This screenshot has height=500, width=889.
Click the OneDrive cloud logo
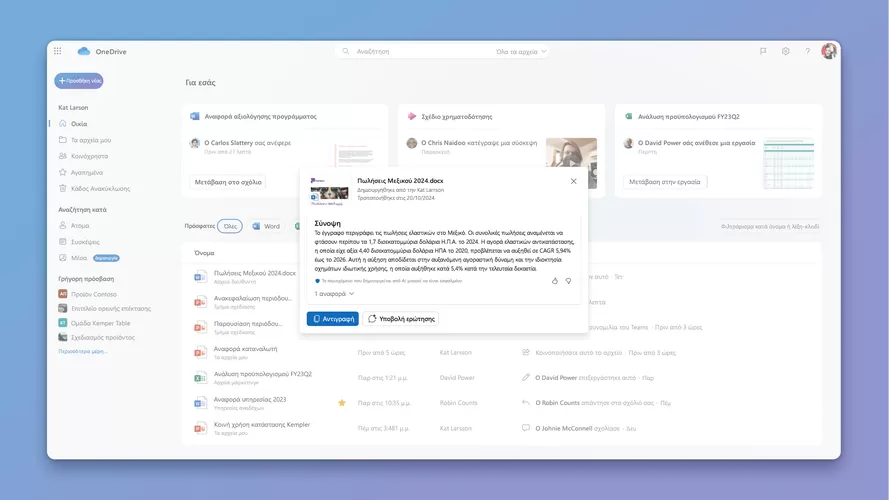point(84,51)
